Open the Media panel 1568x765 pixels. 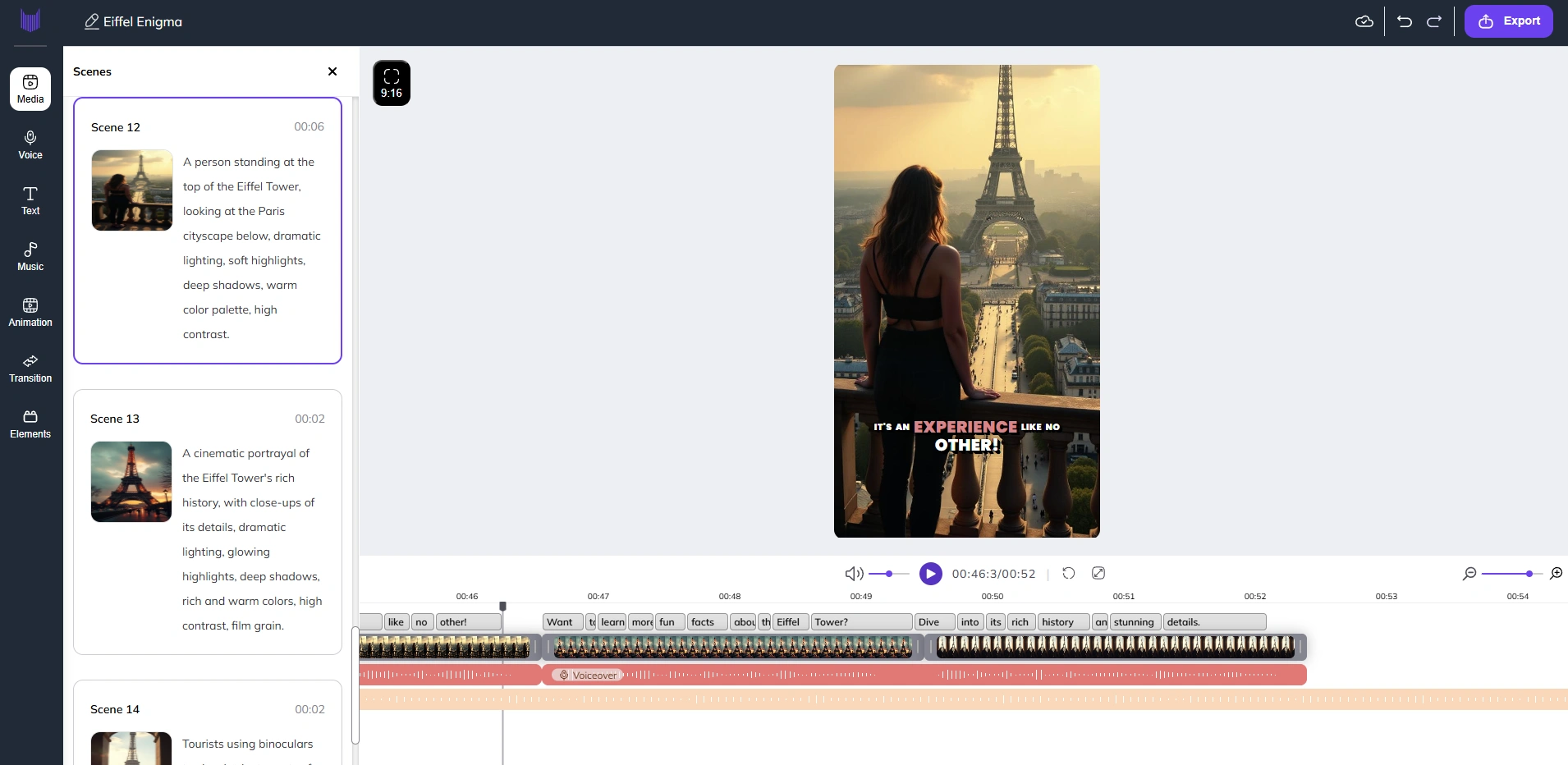click(x=30, y=89)
